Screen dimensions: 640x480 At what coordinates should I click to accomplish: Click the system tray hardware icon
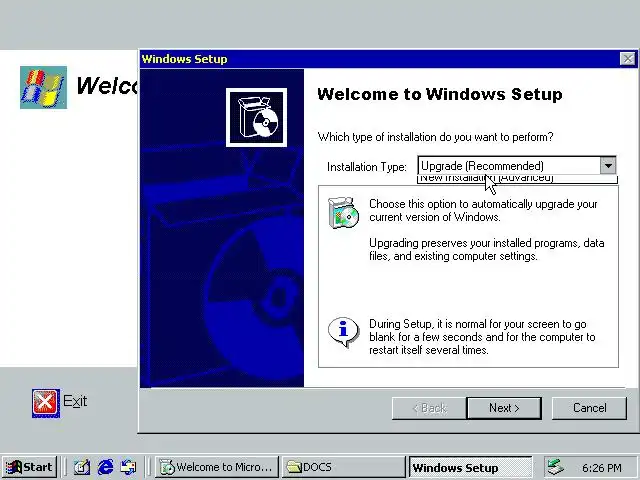556,467
